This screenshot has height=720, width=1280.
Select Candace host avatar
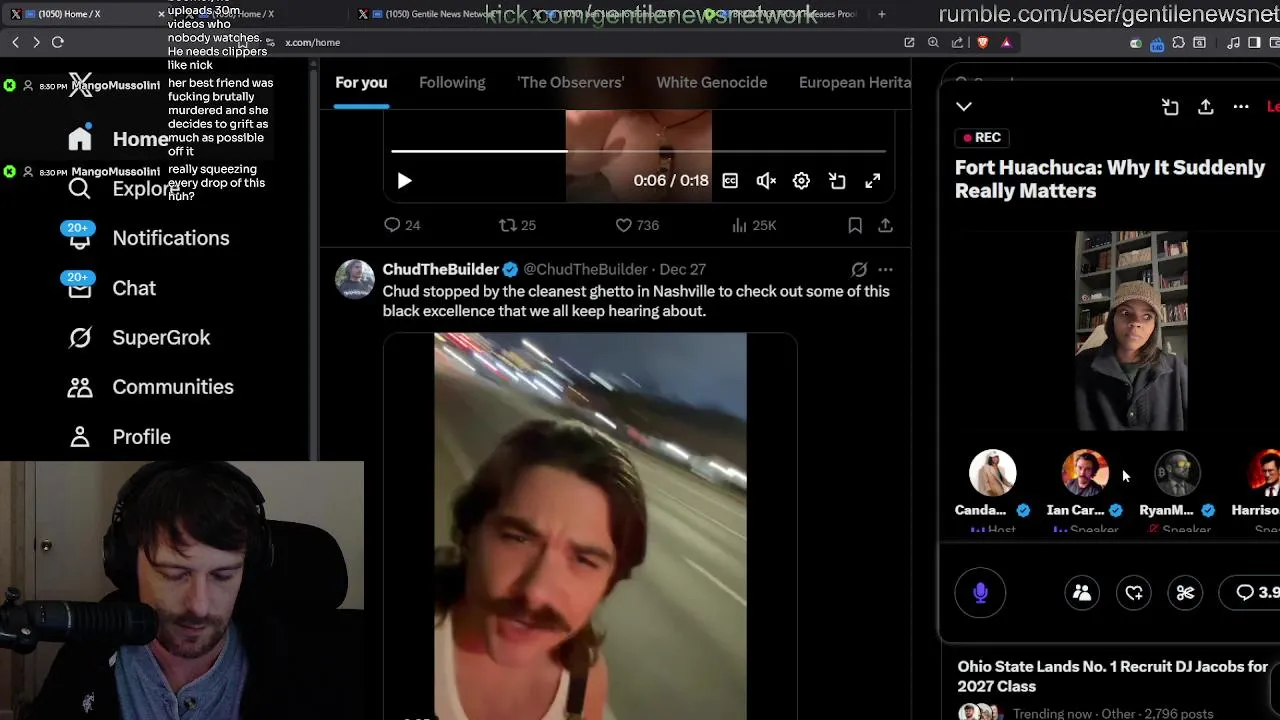coord(992,473)
